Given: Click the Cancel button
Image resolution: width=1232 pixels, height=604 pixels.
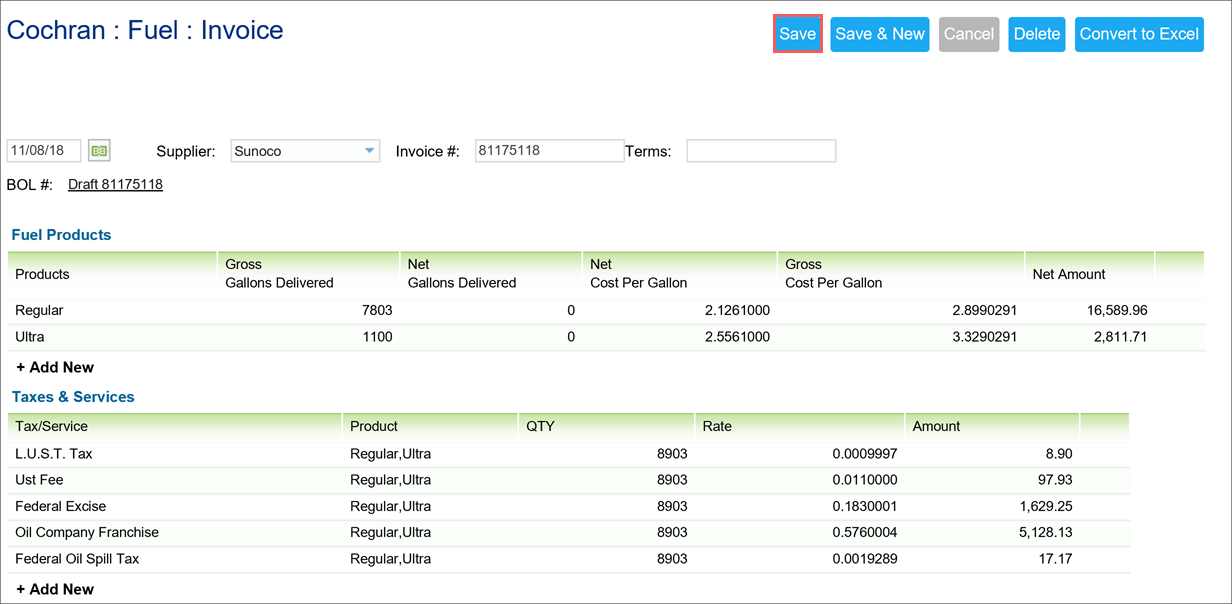Looking at the screenshot, I should tap(969, 34).
